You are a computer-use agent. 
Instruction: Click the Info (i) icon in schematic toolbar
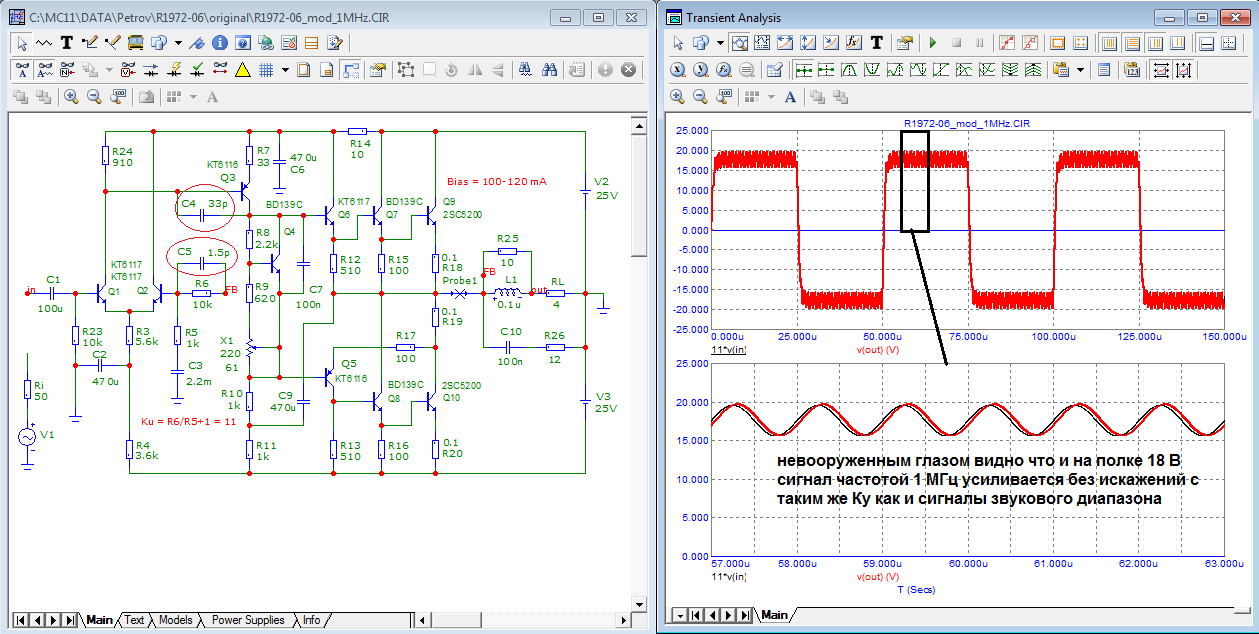(x=219, y=43)
